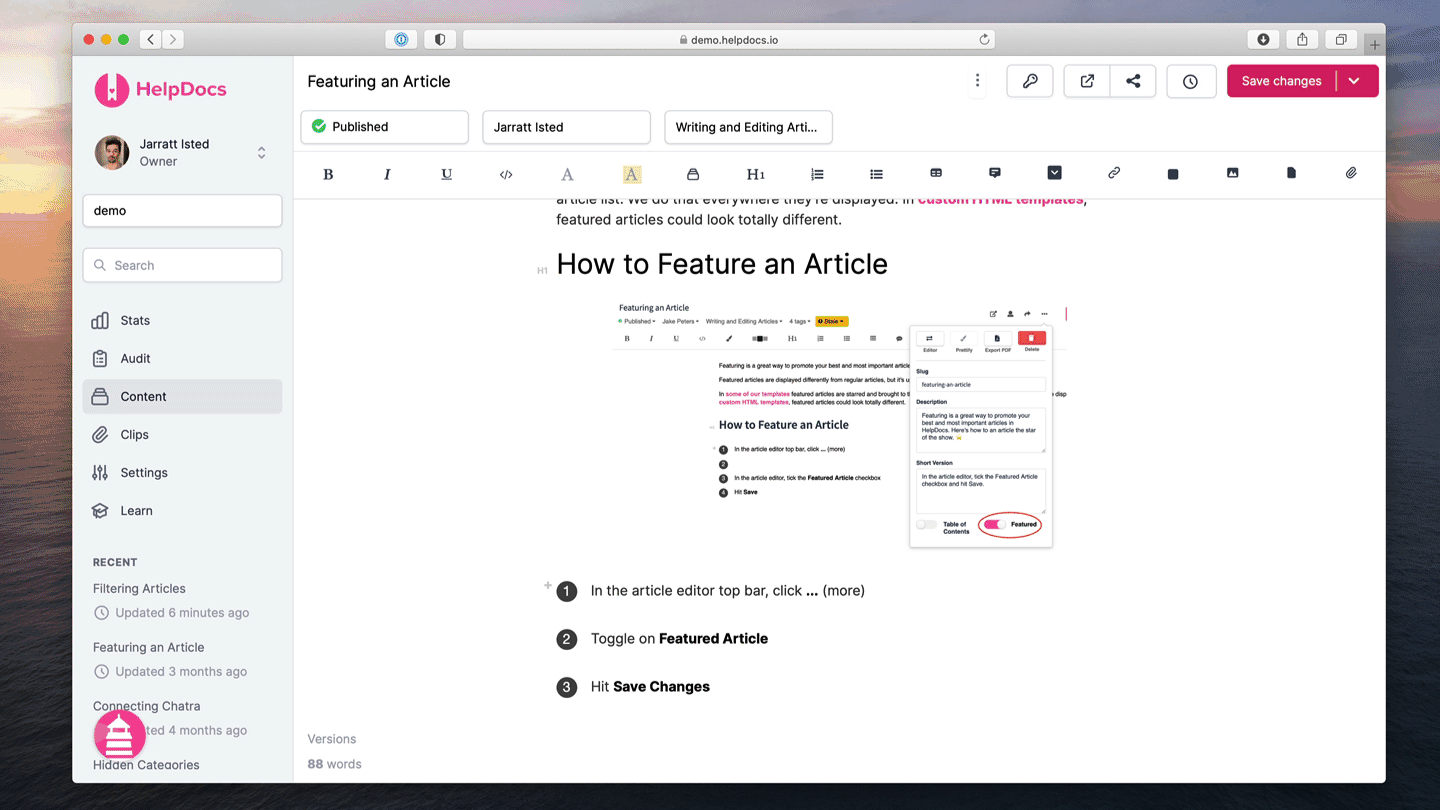
Task: Click the Versions link
Action: [x=331, y=739]
